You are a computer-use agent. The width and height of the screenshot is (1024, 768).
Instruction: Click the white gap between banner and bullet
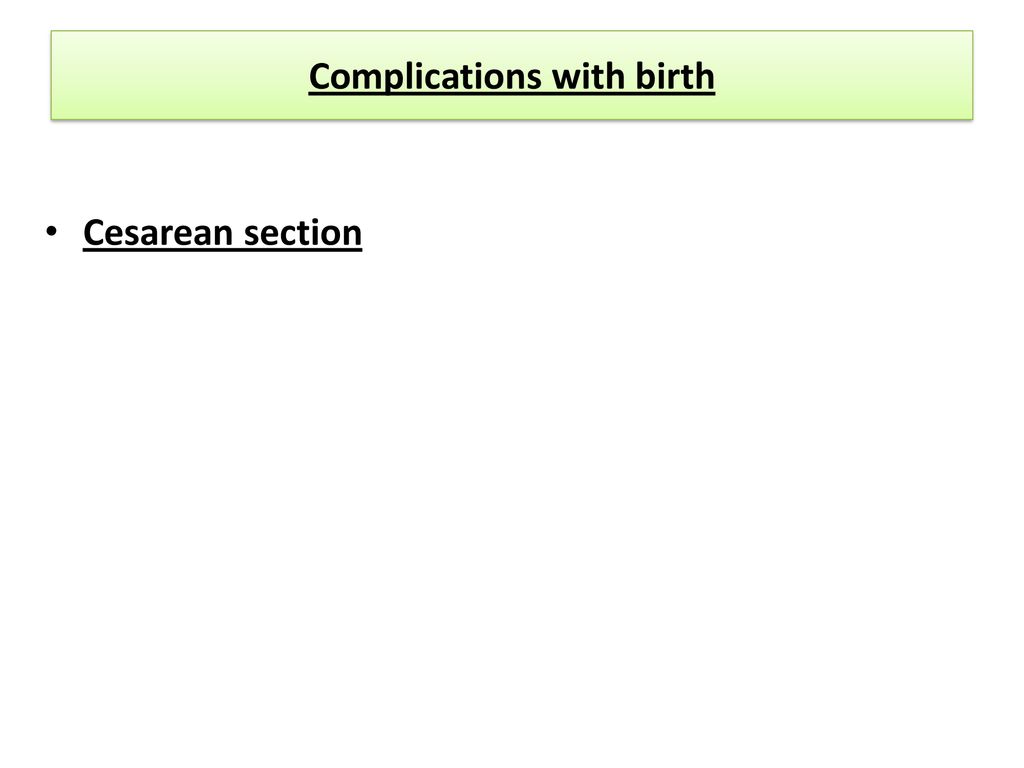click(512, 167)
